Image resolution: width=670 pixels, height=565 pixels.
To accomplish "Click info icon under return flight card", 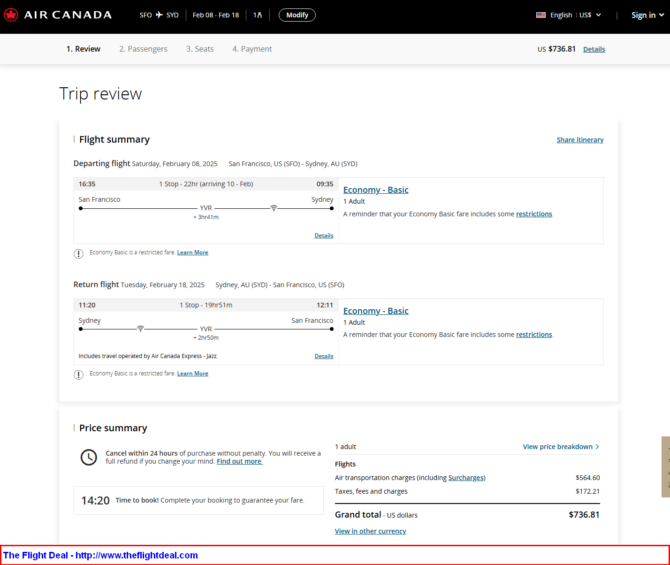I will click(79, 374).
